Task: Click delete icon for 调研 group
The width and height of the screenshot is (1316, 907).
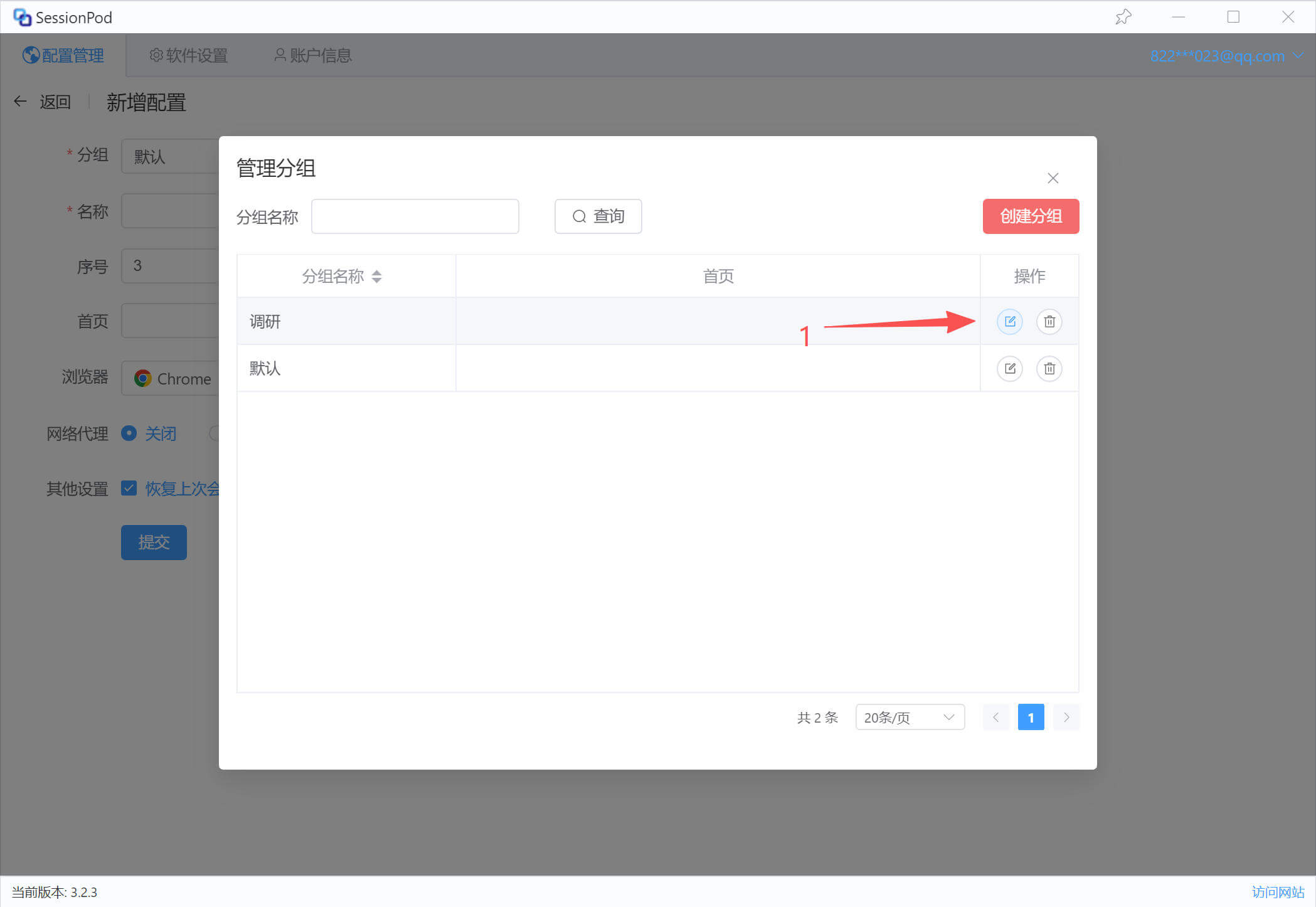Action: click(x=1049, y=321)
